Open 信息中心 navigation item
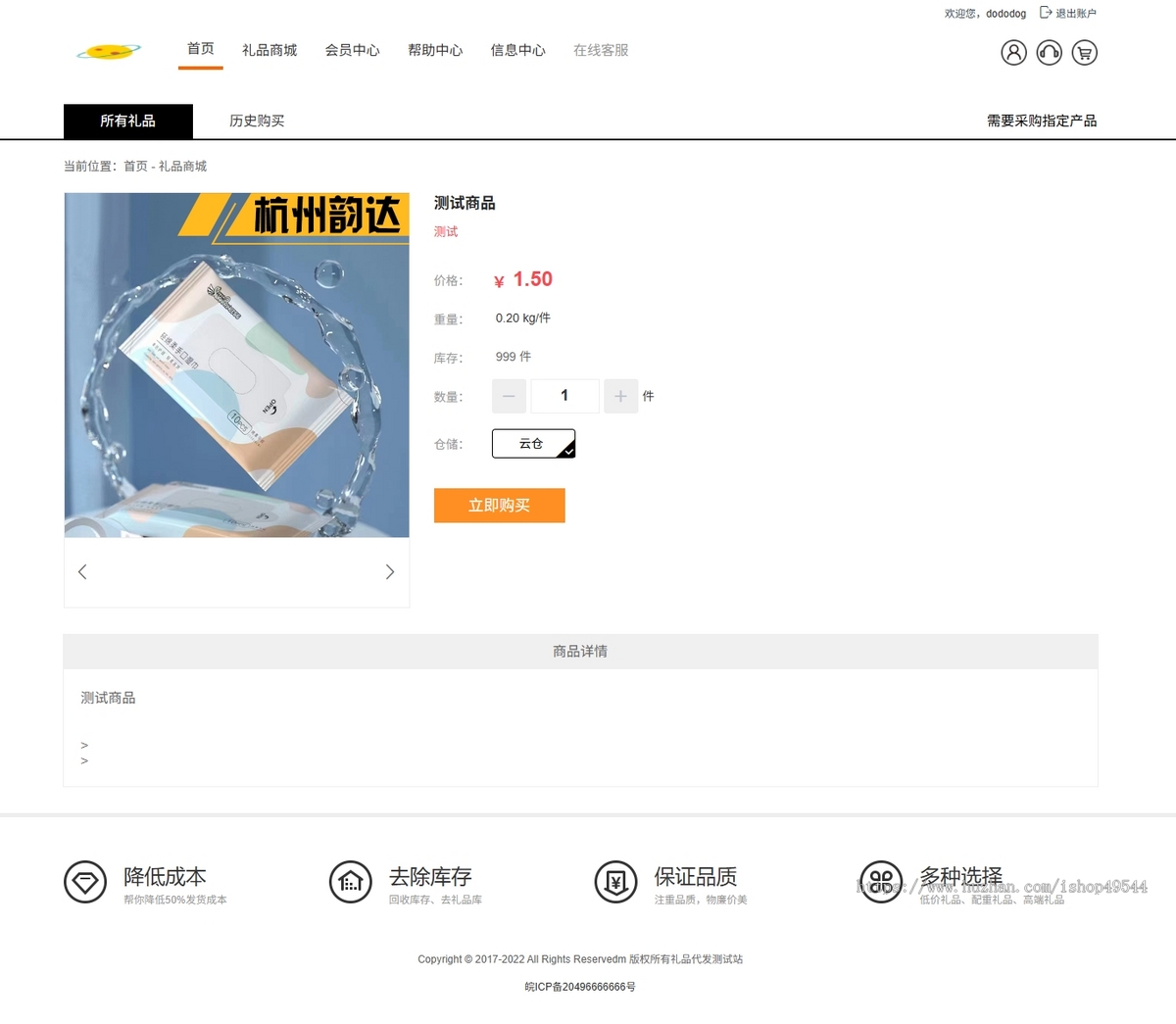Image resolution: width=1176 pixels, height=1024 pixels. click(x=518, y=50)
